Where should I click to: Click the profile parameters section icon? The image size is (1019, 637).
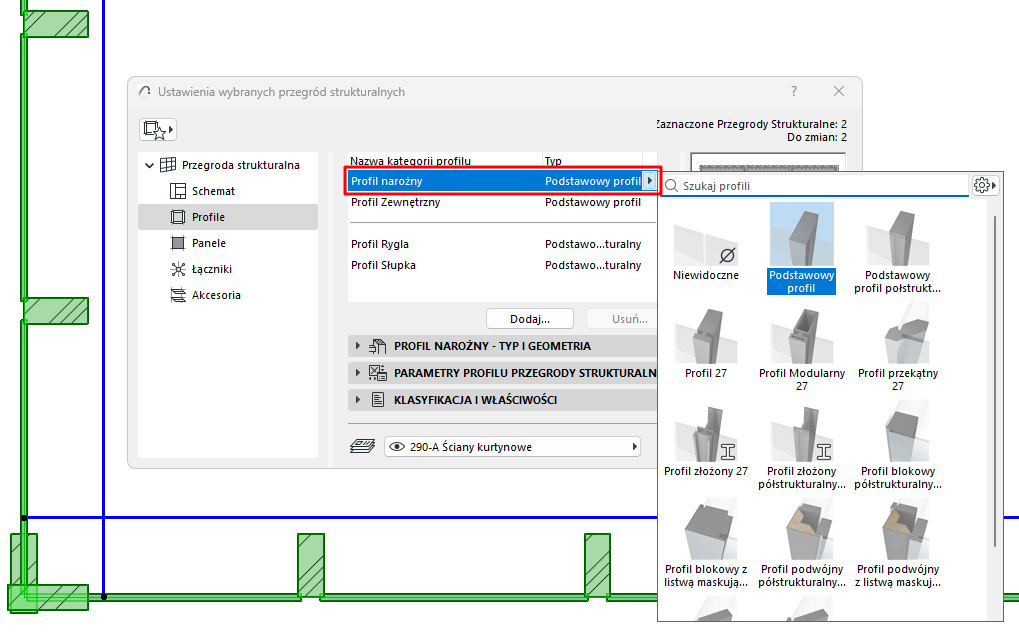pyautogui.click(x=378, y=372)
